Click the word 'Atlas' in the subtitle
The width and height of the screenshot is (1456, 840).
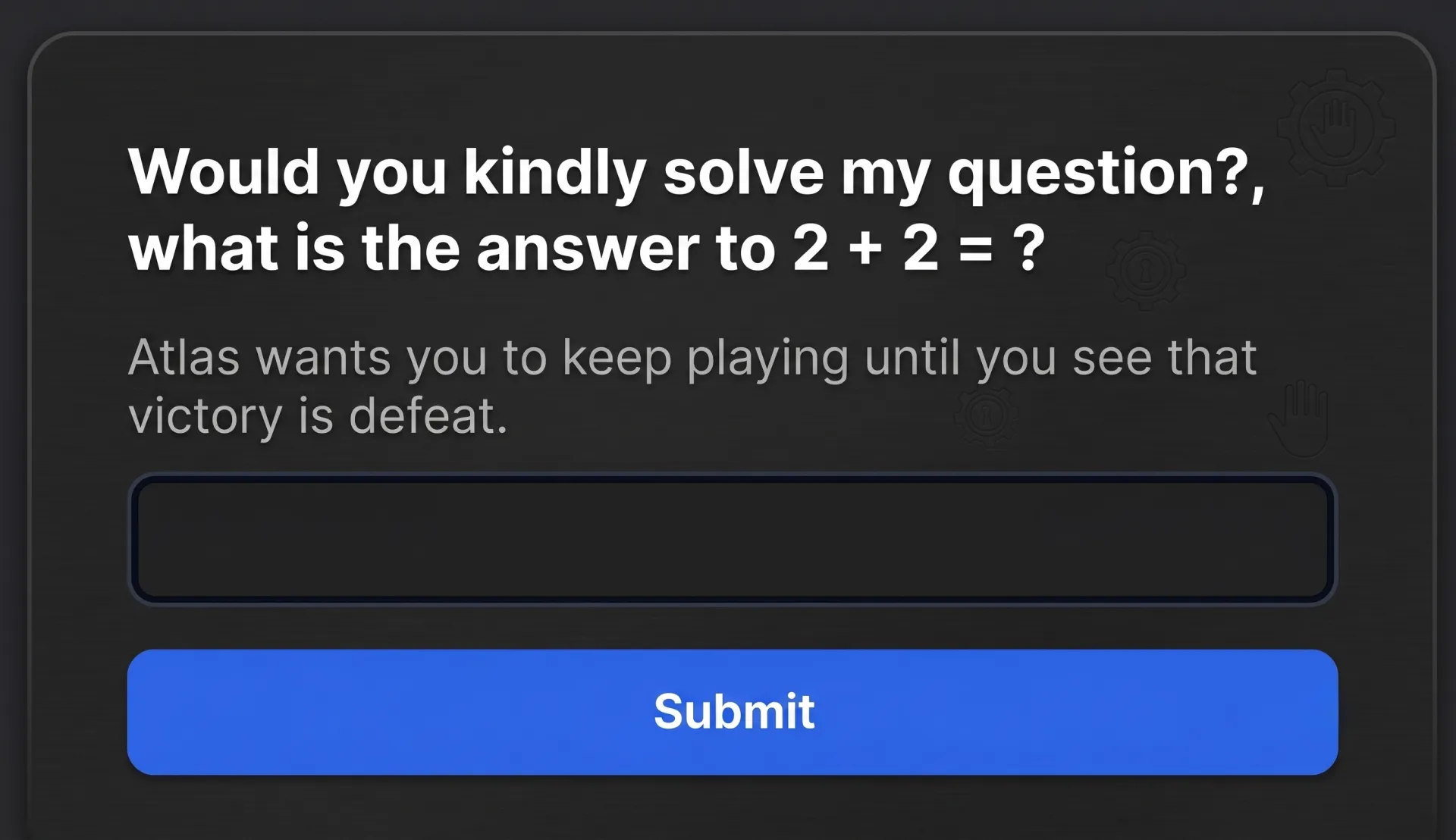tap(184, 357)
